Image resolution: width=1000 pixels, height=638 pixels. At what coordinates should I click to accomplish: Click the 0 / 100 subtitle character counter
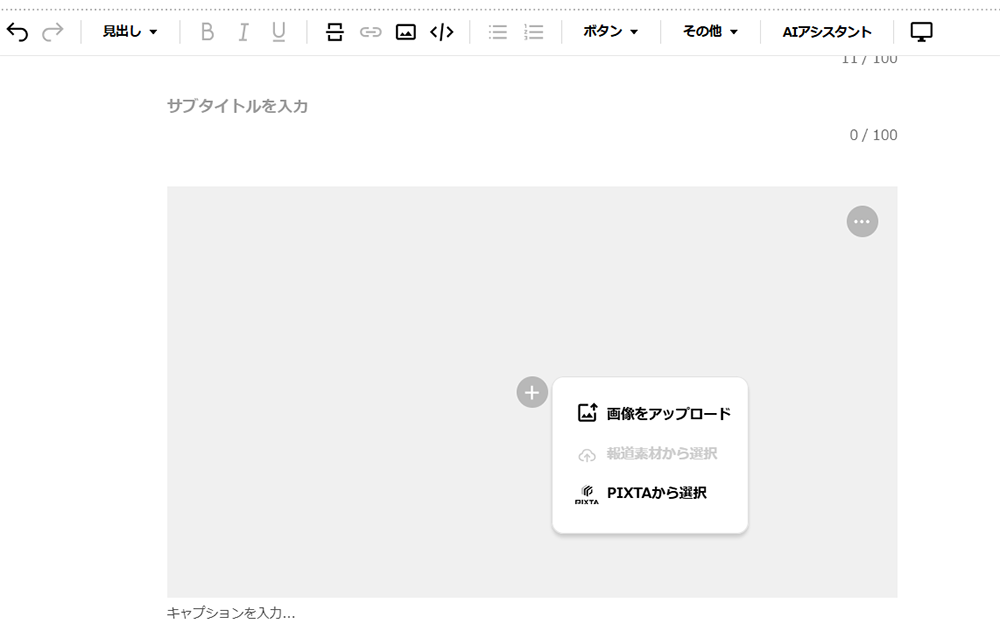[x=873, y=135]
